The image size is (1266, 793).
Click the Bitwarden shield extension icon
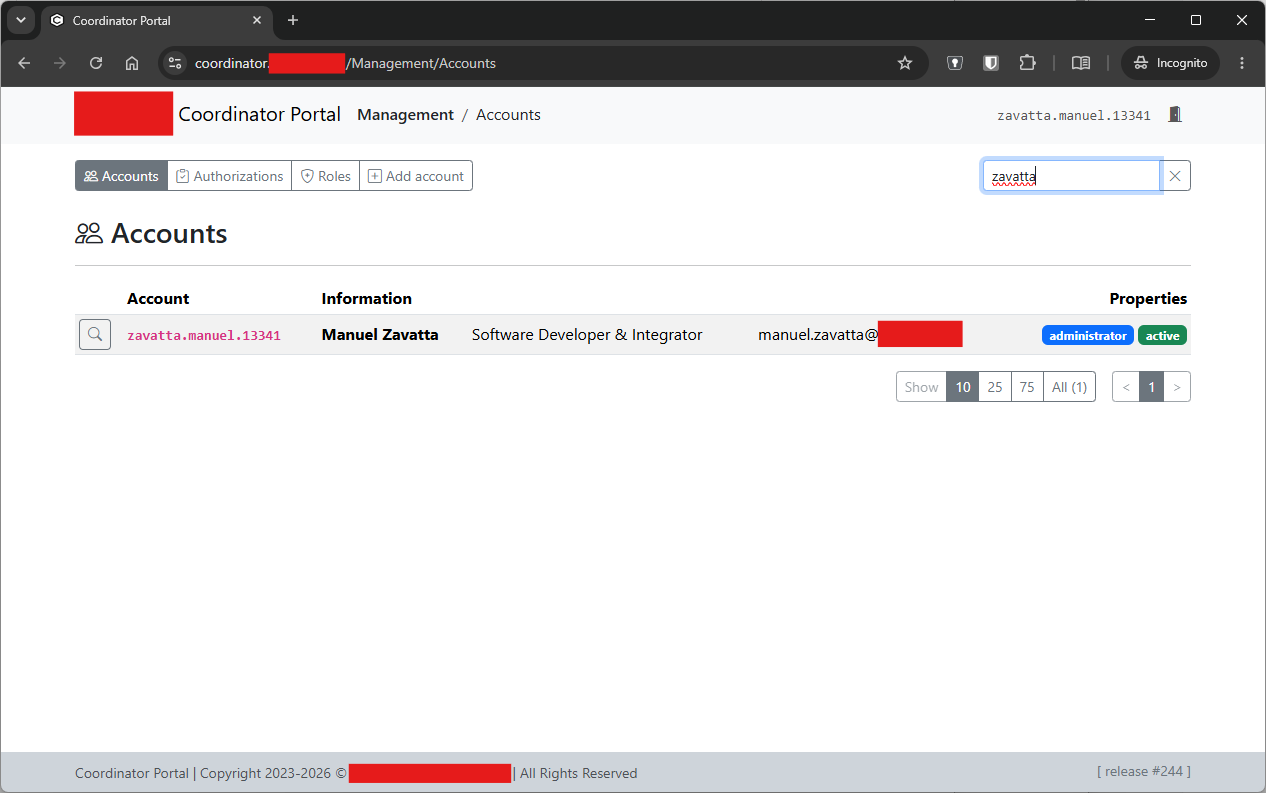click(991, 63)
